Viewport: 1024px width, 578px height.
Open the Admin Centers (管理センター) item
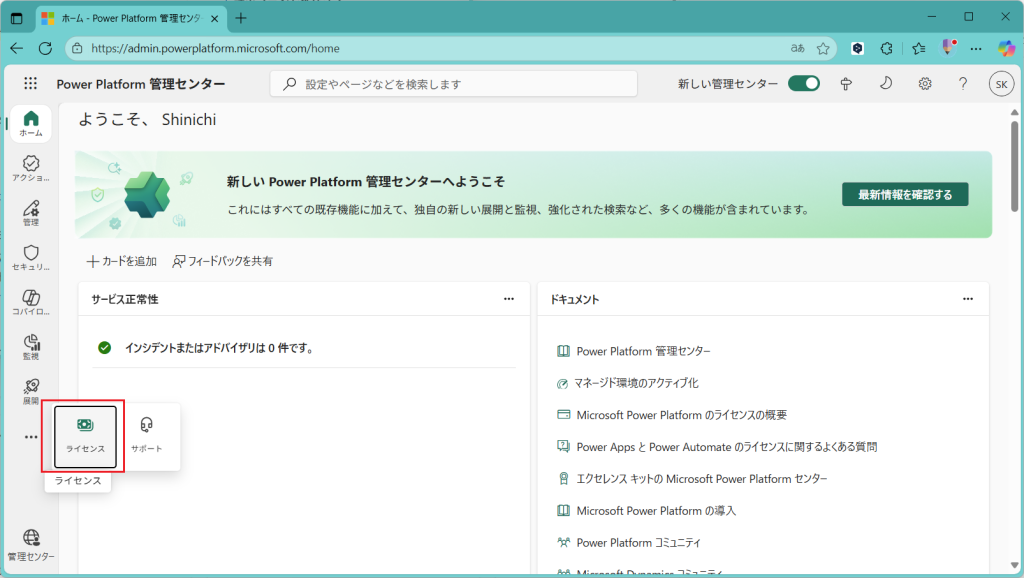coord(31,546)
